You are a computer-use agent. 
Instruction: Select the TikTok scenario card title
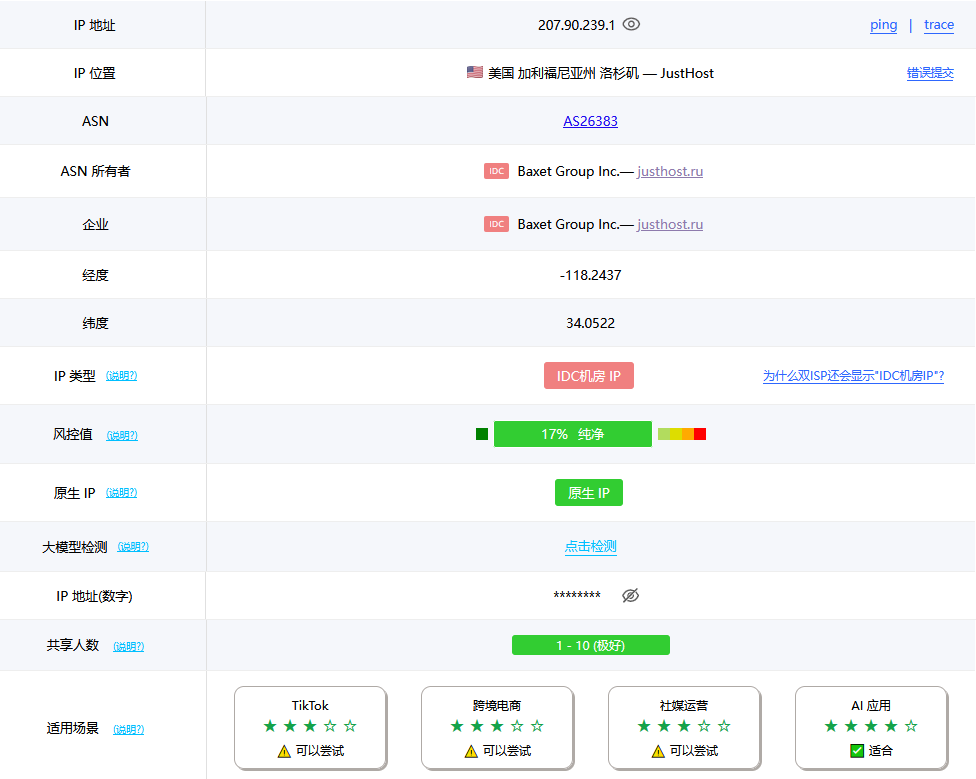click(x=310, y=706)
